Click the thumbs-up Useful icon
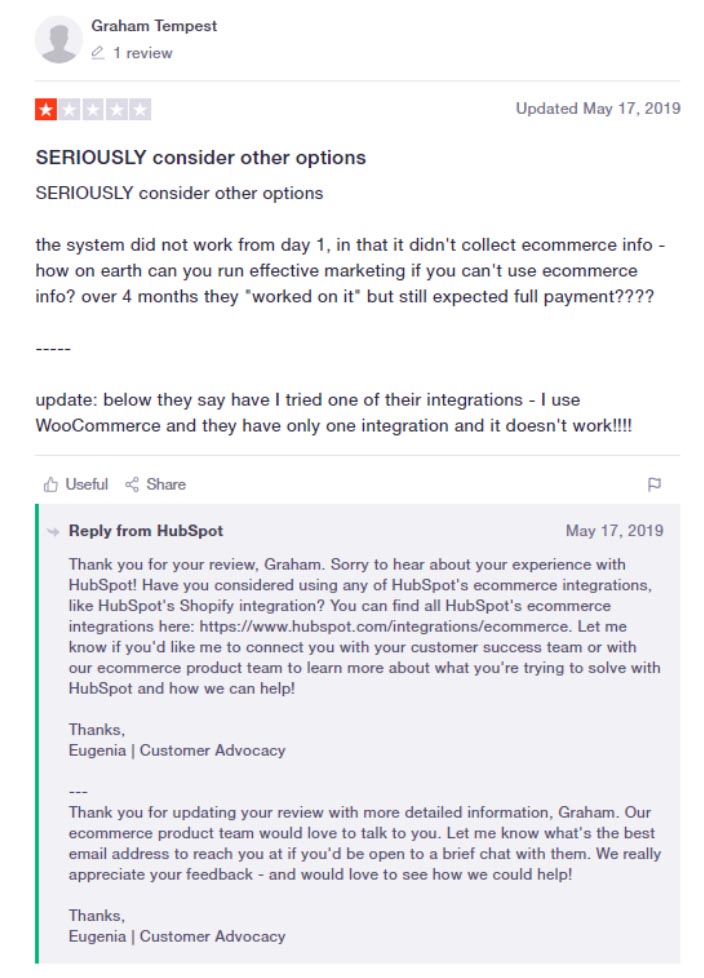This screenshot has height=978, width=704. (x=51, y=485)
